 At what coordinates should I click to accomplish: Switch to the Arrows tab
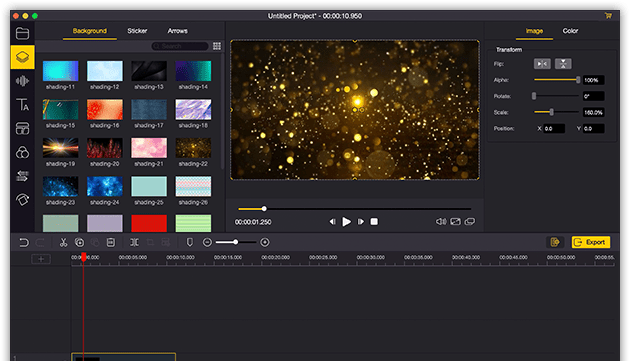pos(178,31)
